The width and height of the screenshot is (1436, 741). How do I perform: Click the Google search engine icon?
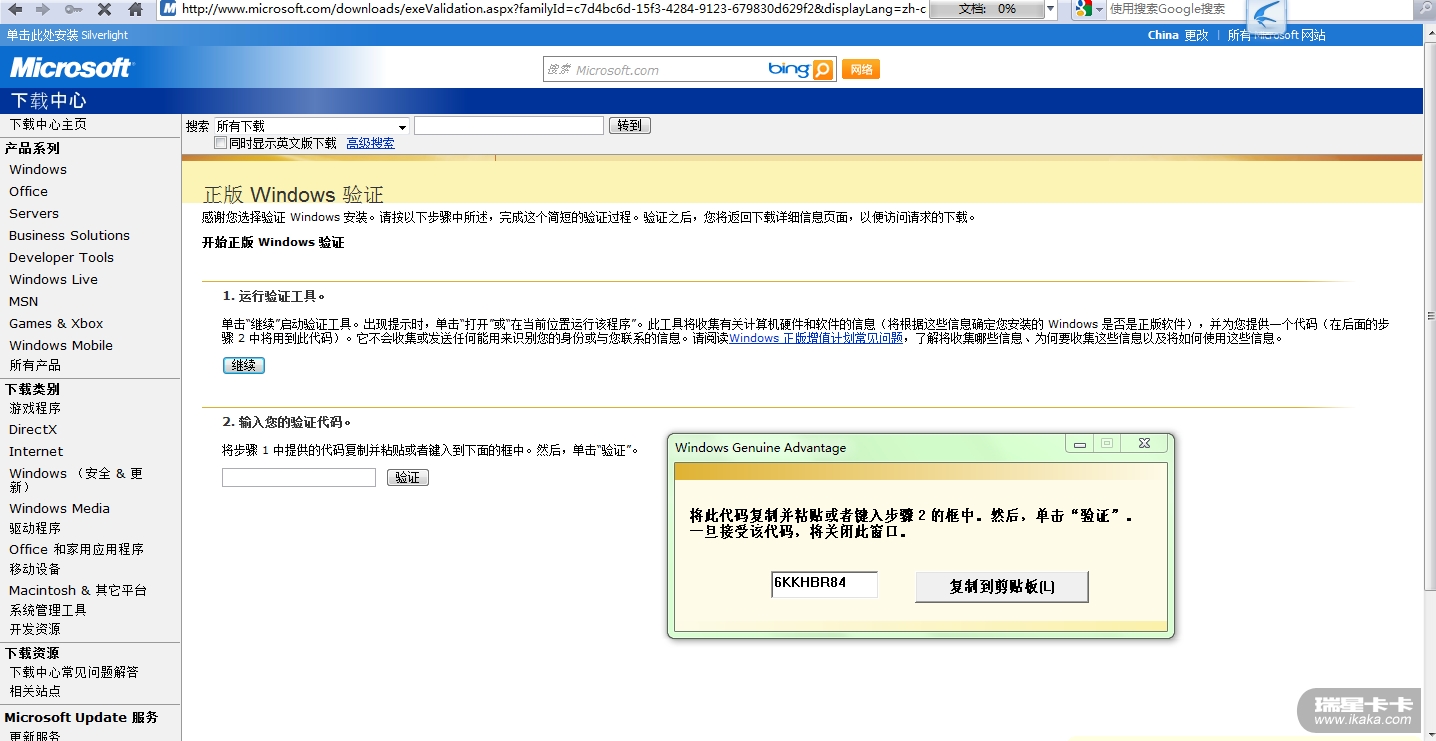1083,9
